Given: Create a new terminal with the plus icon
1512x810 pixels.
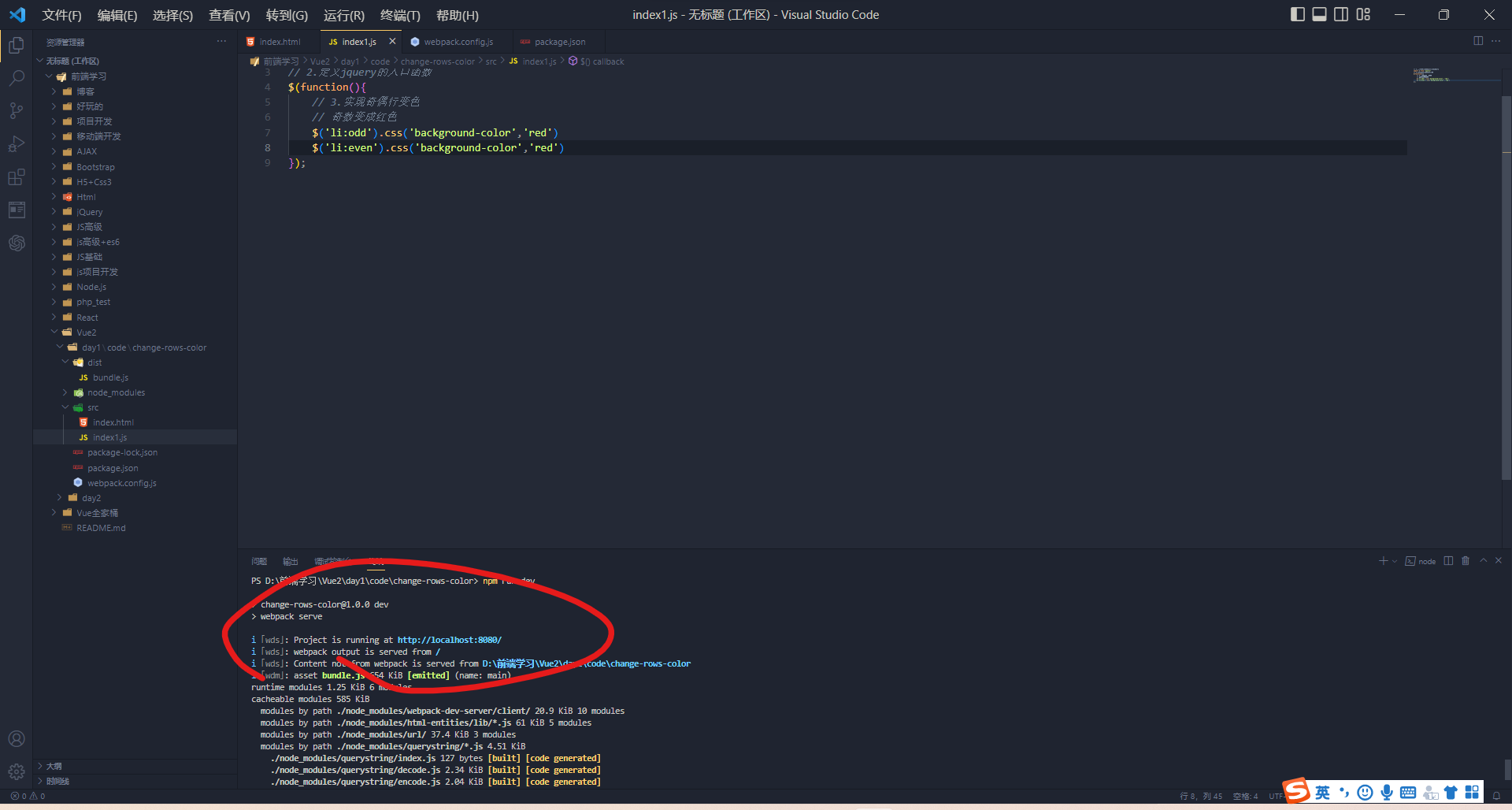Looking at the screenshot, I should click(x=1383, y=560).
